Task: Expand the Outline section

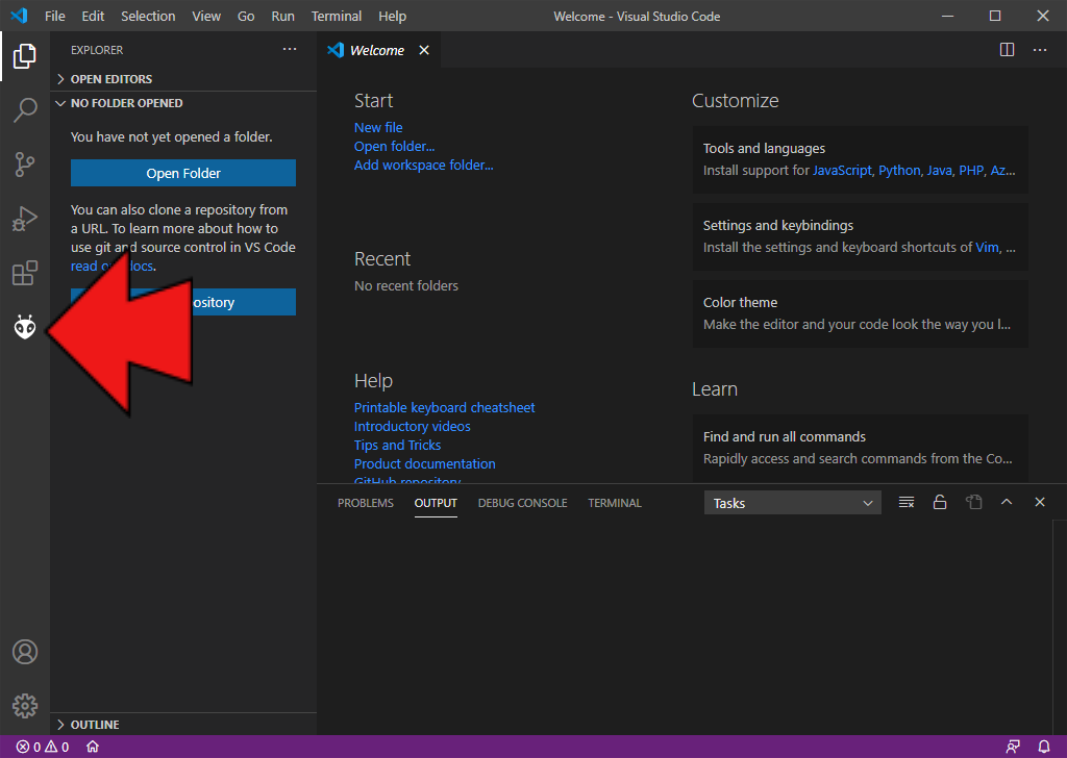Action: click(x=94, y=724)
